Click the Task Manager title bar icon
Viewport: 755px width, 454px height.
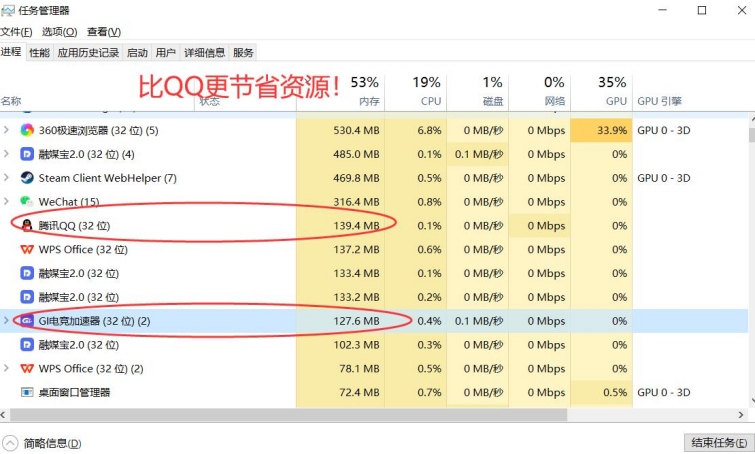click(x=8, y=10)
